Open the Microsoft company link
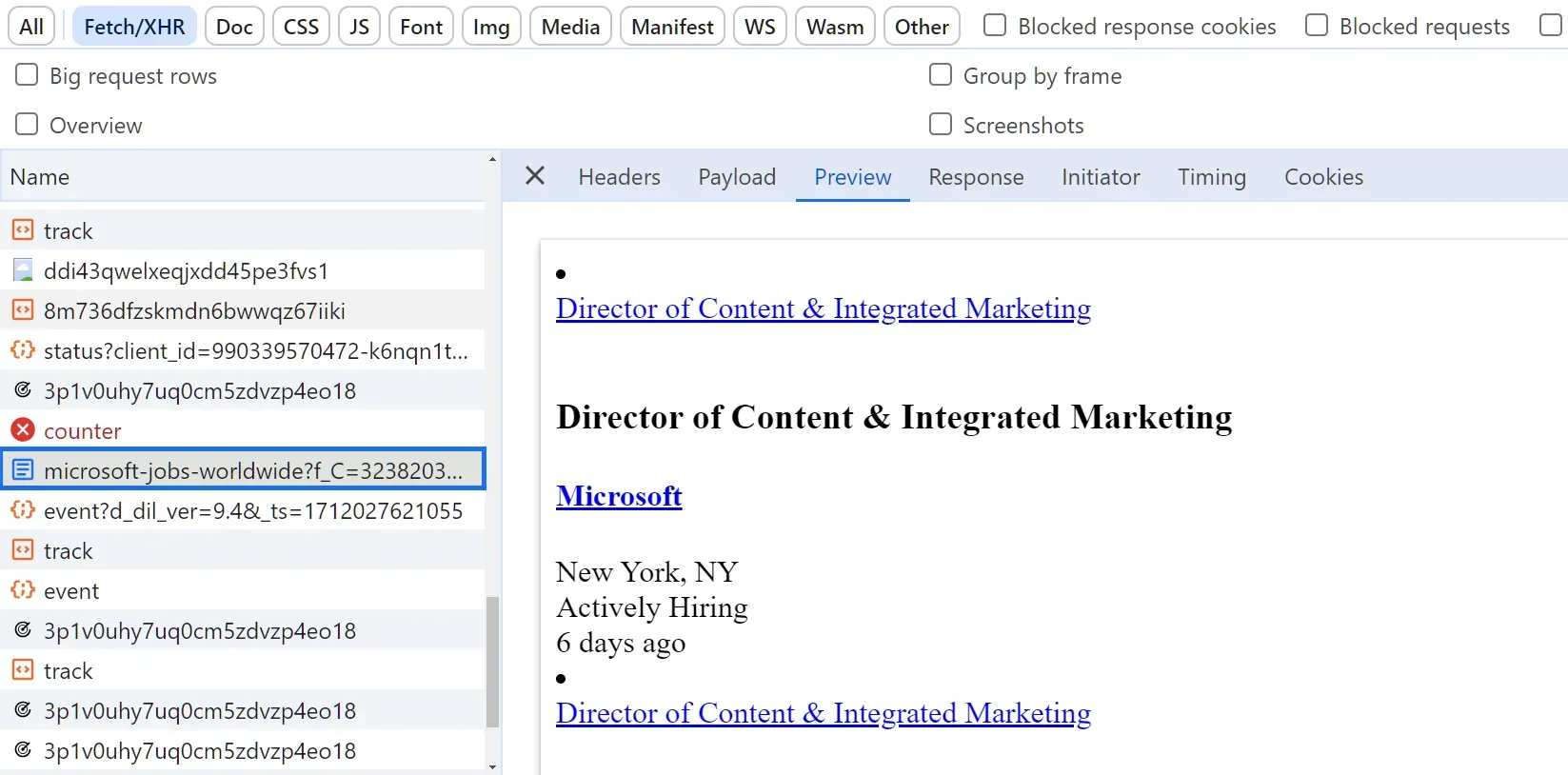 pos(619,496)
